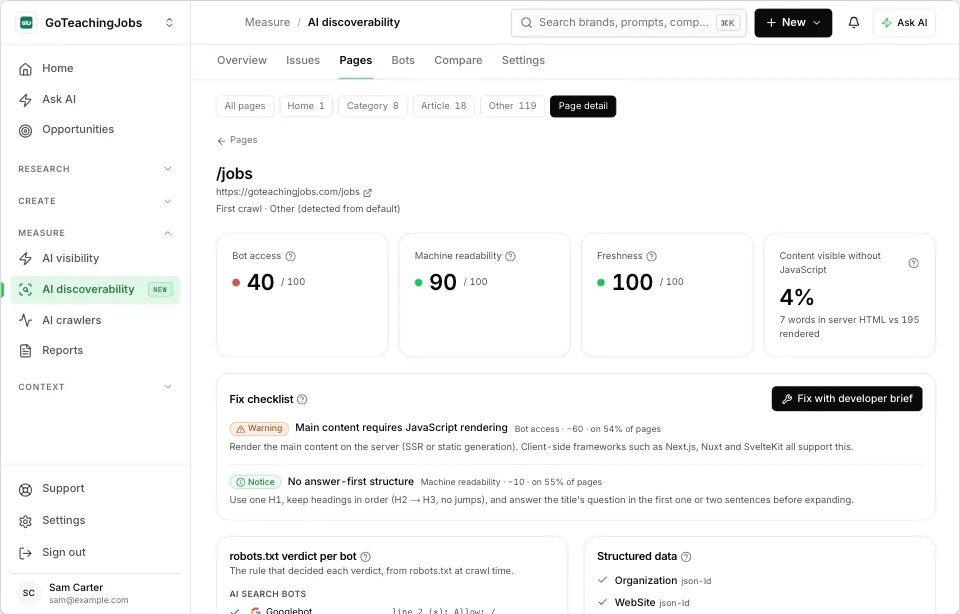Click the Notice badge
The image size is (960, 614).
point(255,482)
